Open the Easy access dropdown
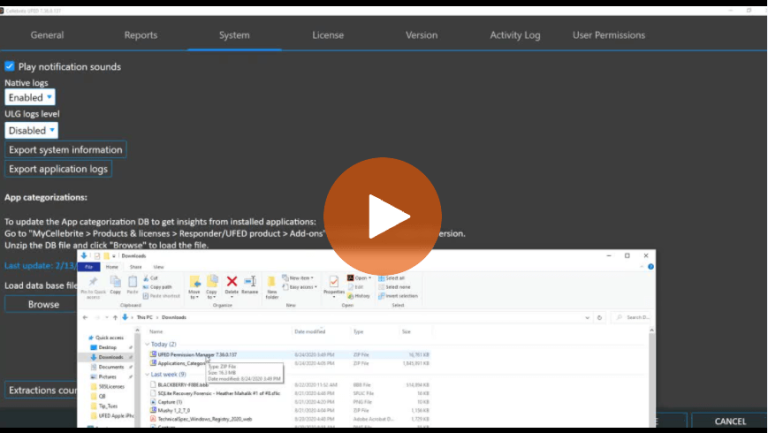Screen dimensions: 768x433 click(x=300, y=287)
